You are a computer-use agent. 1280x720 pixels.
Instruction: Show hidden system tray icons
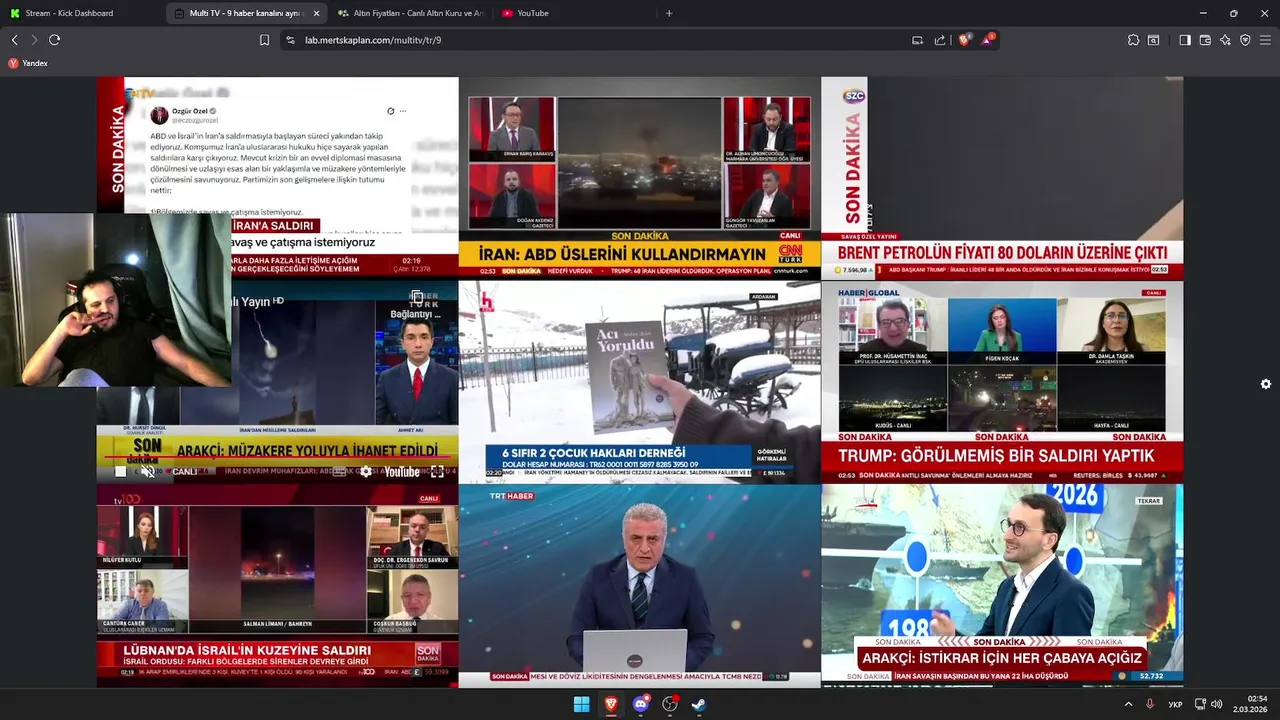(1129, 704)
